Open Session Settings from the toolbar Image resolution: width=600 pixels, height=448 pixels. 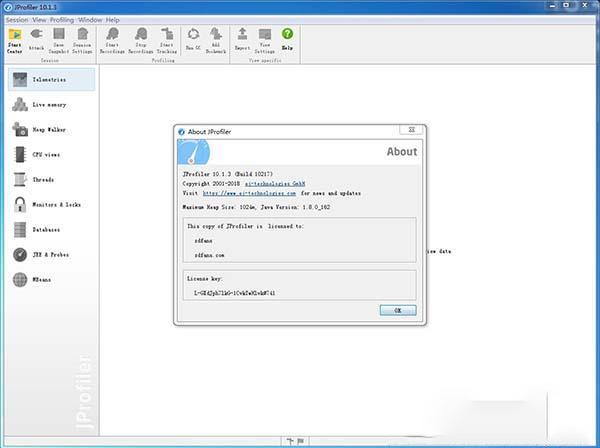coord(82,41)
